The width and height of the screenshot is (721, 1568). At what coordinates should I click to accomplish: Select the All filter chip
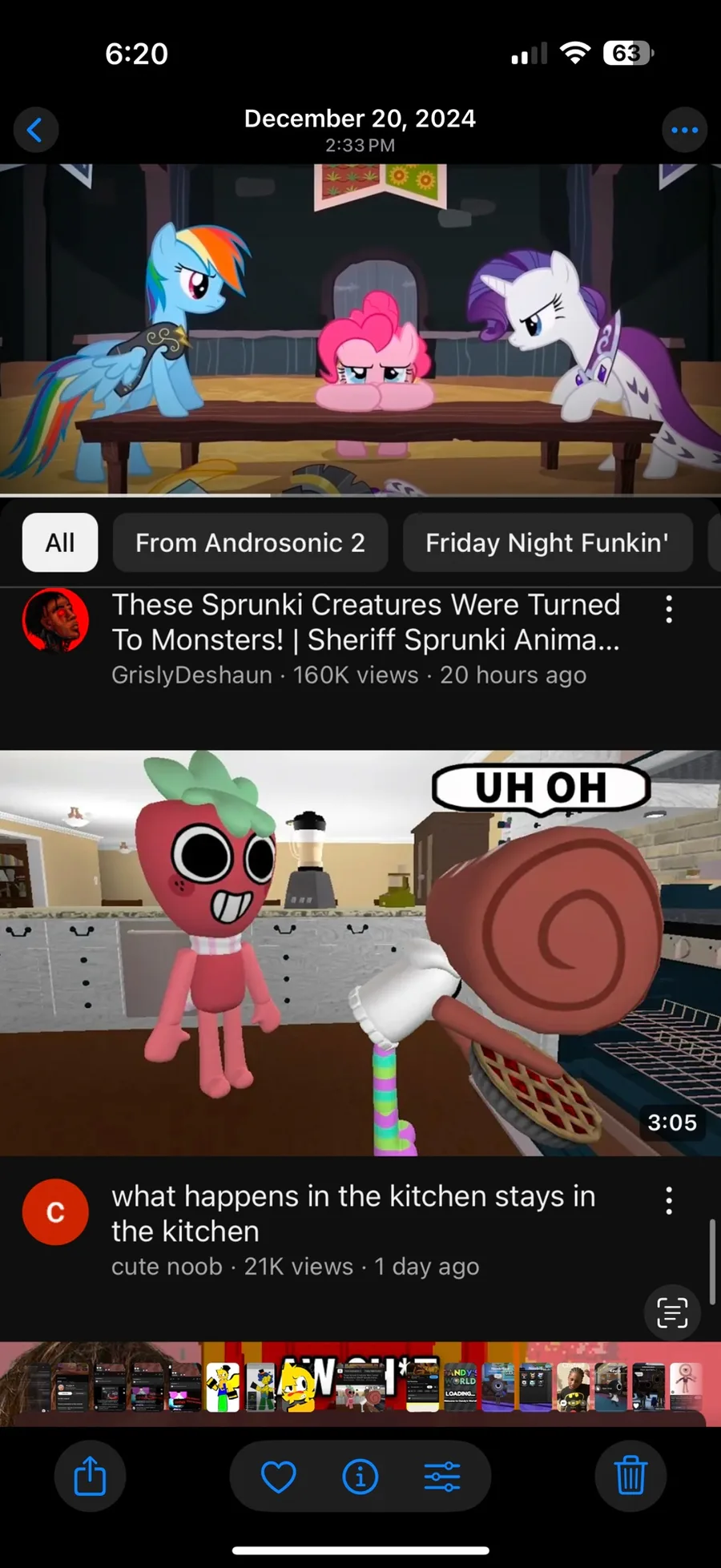point(60,542)
